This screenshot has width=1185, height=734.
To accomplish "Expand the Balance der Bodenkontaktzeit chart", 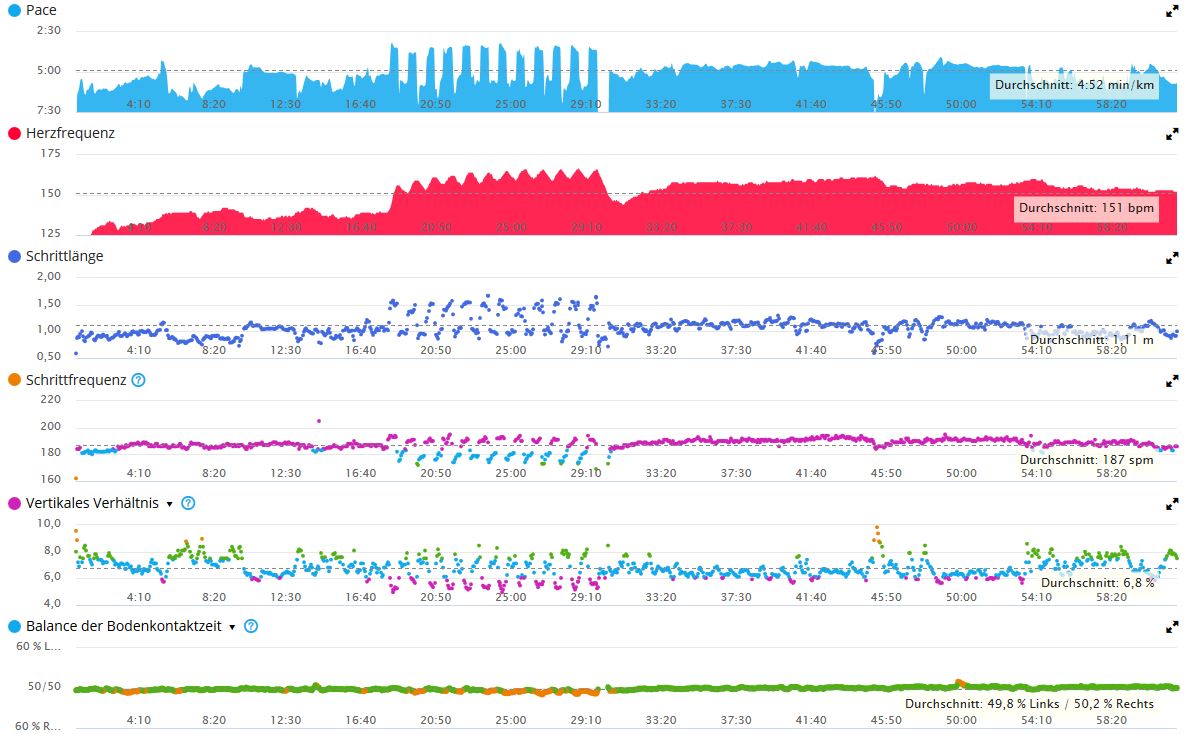I will coord(1172,627).
